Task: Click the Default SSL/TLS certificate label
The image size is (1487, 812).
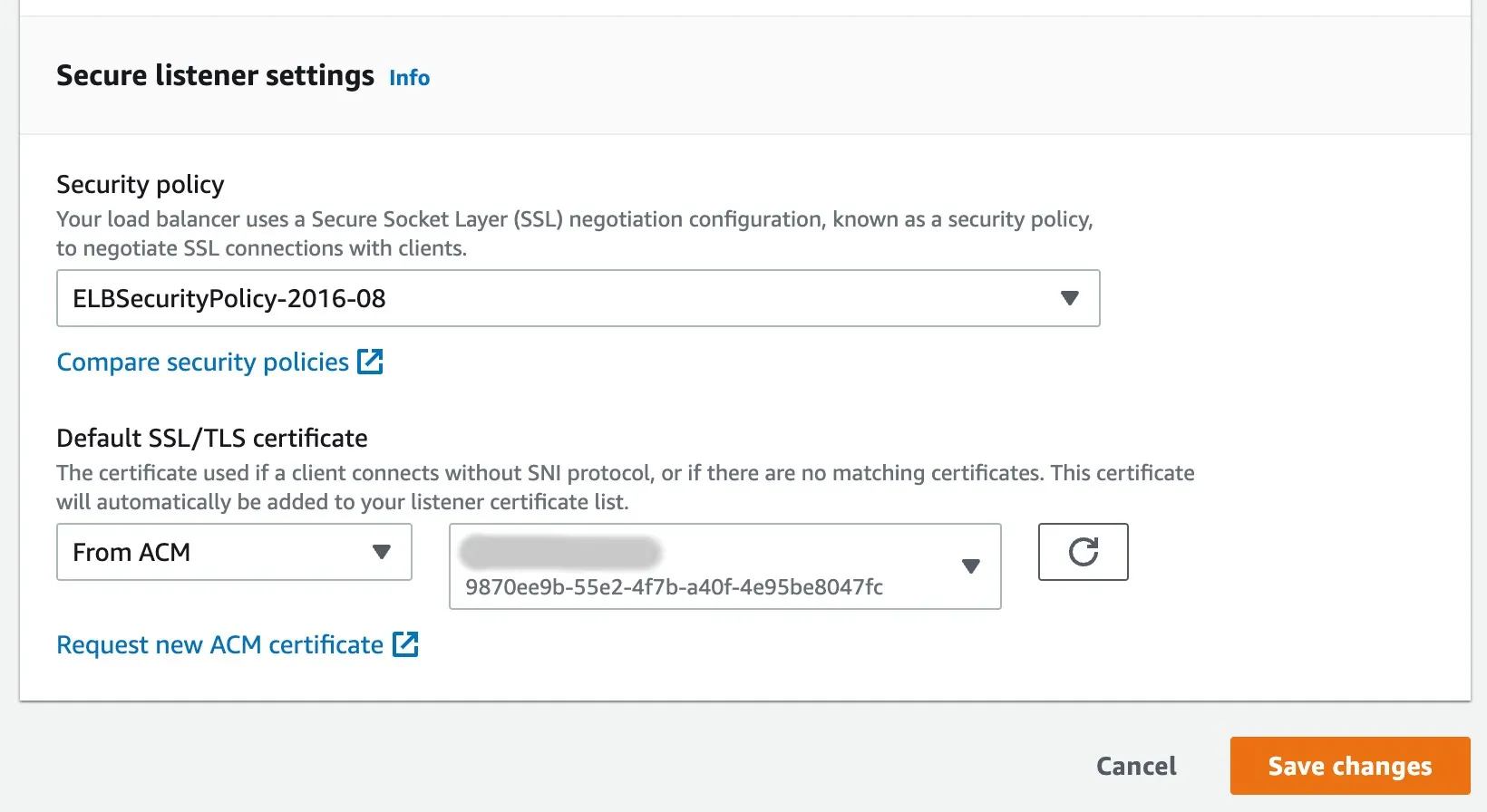Action: pyautogui.click(x=211, y=439)
